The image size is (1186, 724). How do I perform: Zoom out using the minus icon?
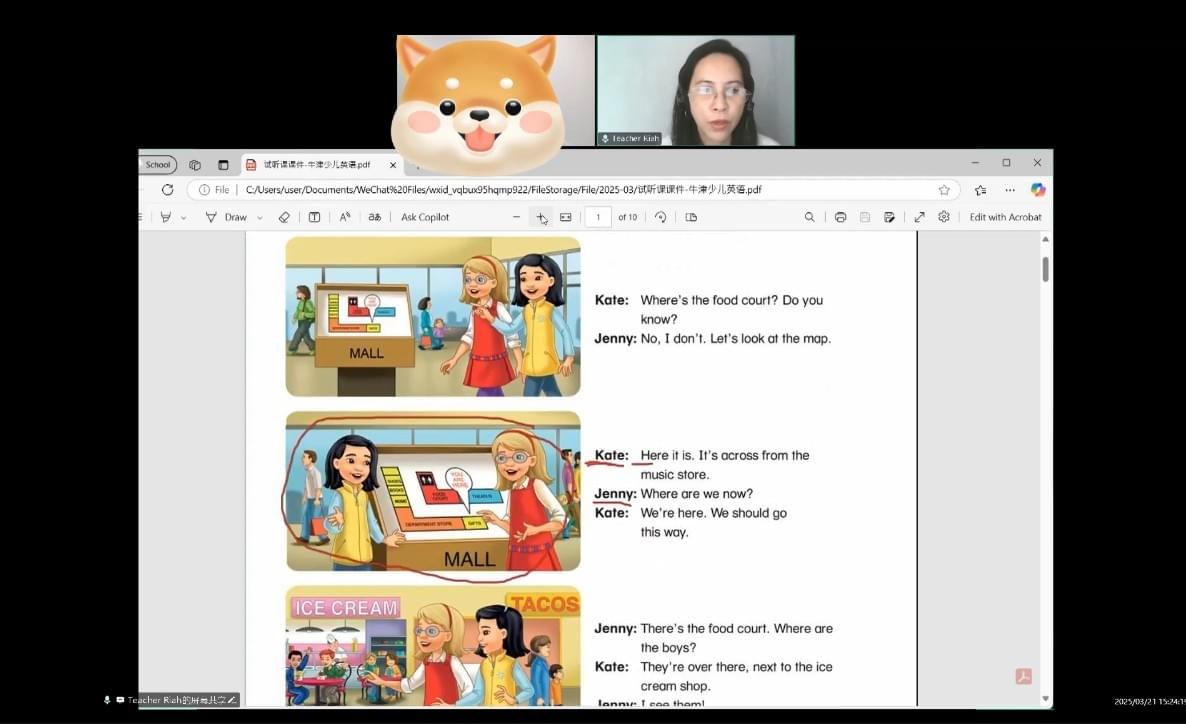click(516, 217)
